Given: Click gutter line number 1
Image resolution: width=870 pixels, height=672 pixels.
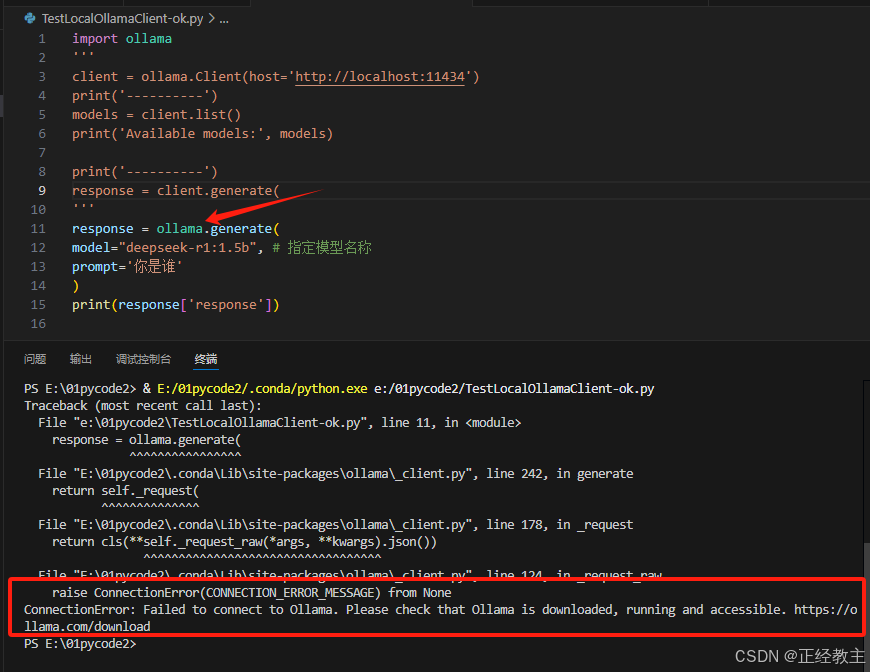Looking at the screenshot, I should [x=42, y=39].
